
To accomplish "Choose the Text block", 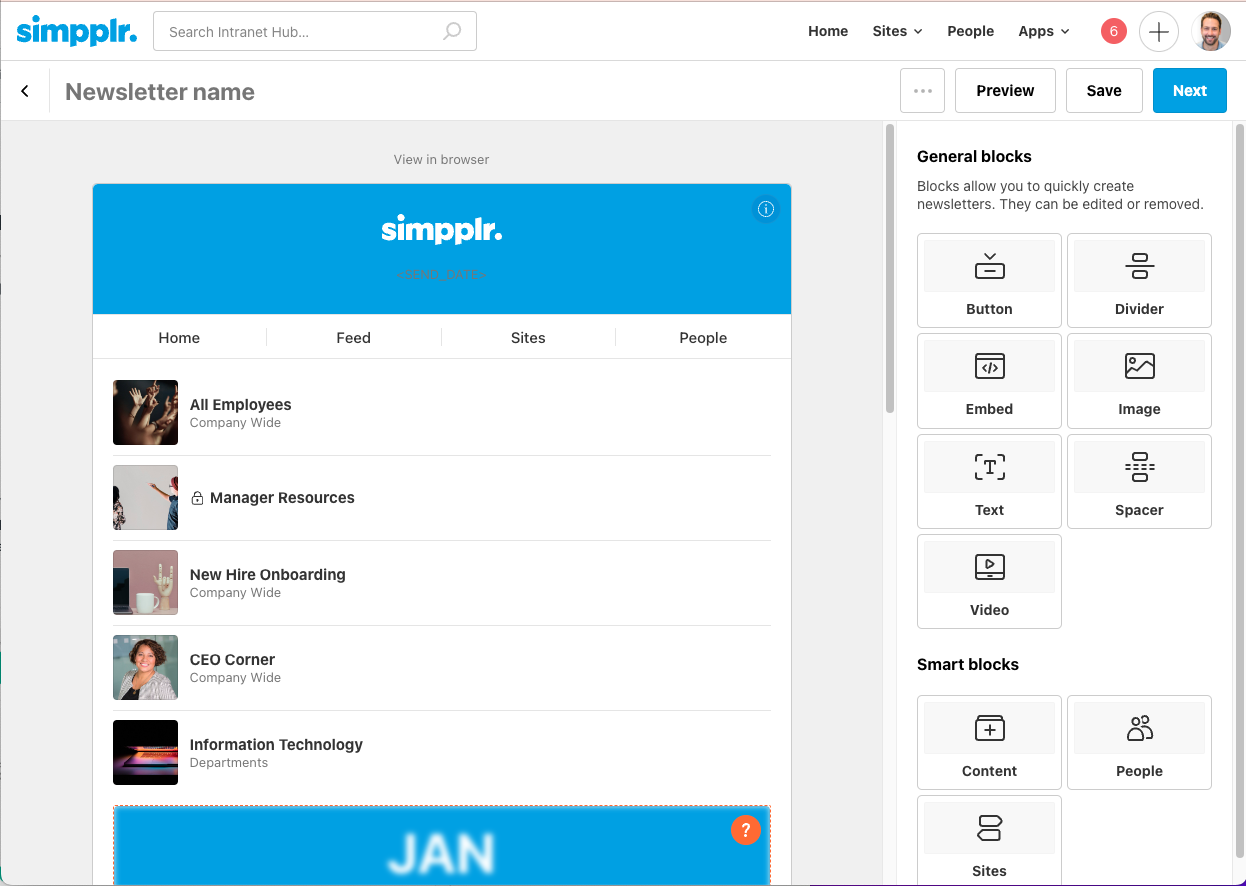I will (989, 482).
